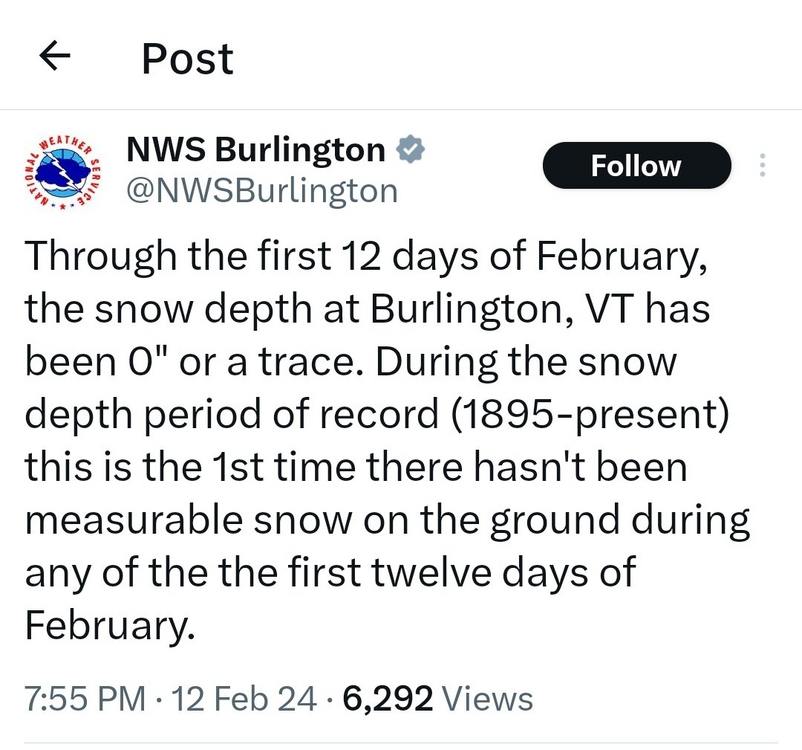Open the three-dot more options menu

click(x=763, y=166)
